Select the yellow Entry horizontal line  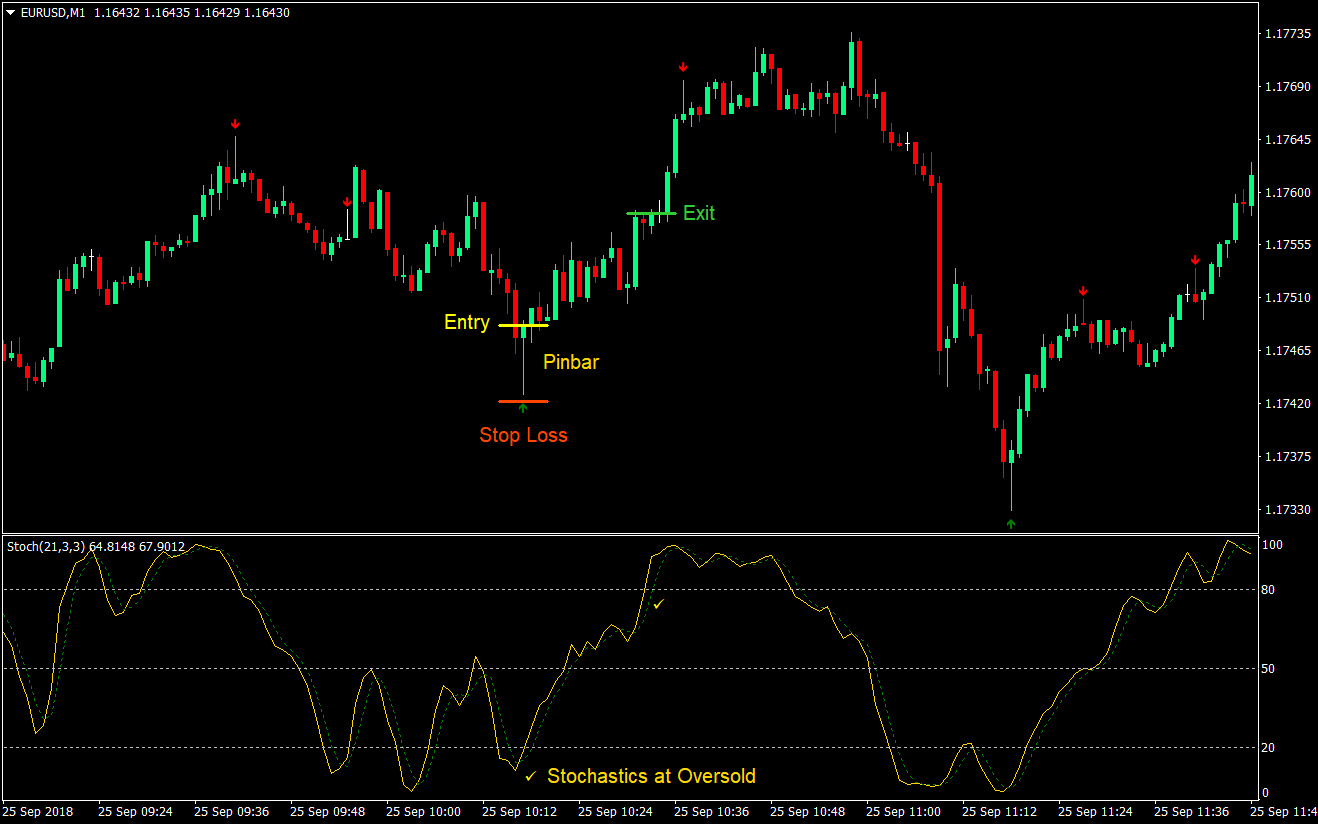(523, 325)
